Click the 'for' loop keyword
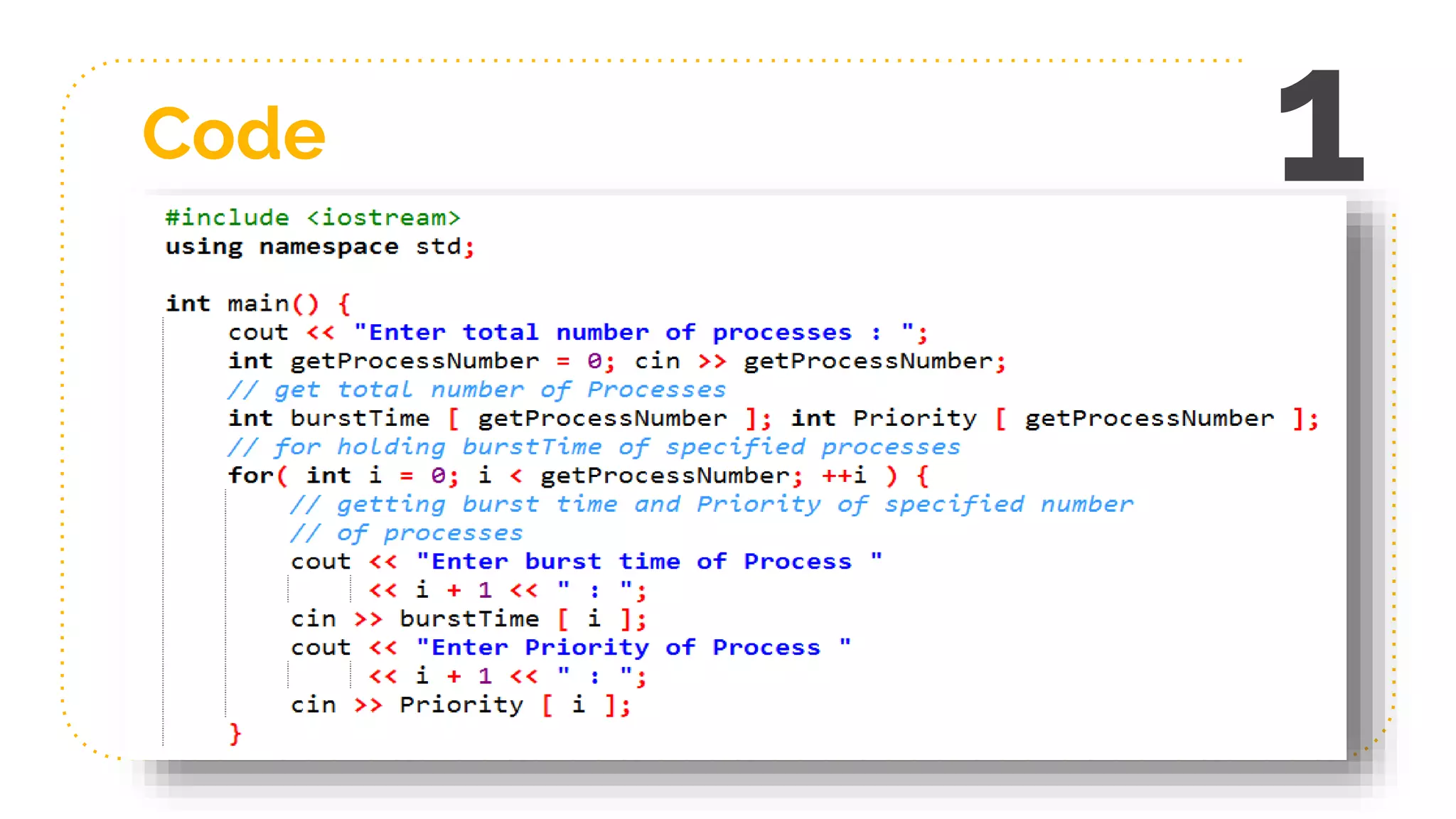Image resolution: width=1456 pixels, height=819 pixels. 250,476
